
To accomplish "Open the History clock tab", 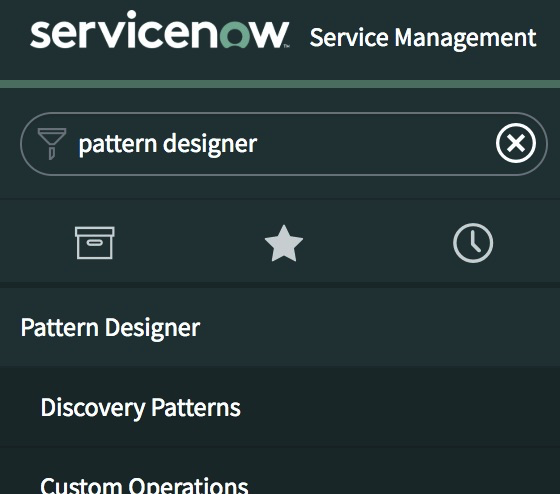I will 473,243.
